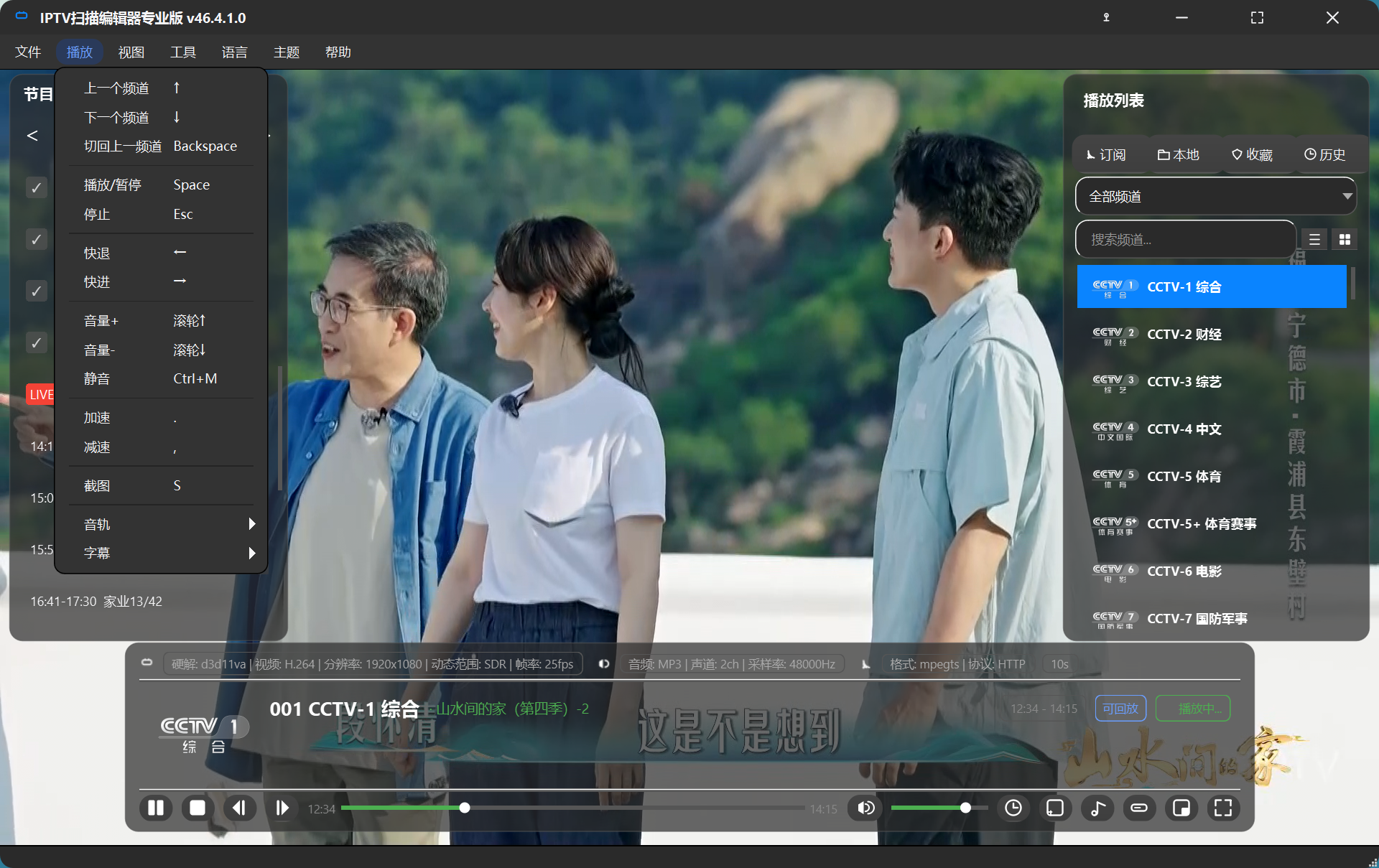Enter fullscreen via control bar icon
Viewport: 1379px width, 868px height.
pos(1223,808)
